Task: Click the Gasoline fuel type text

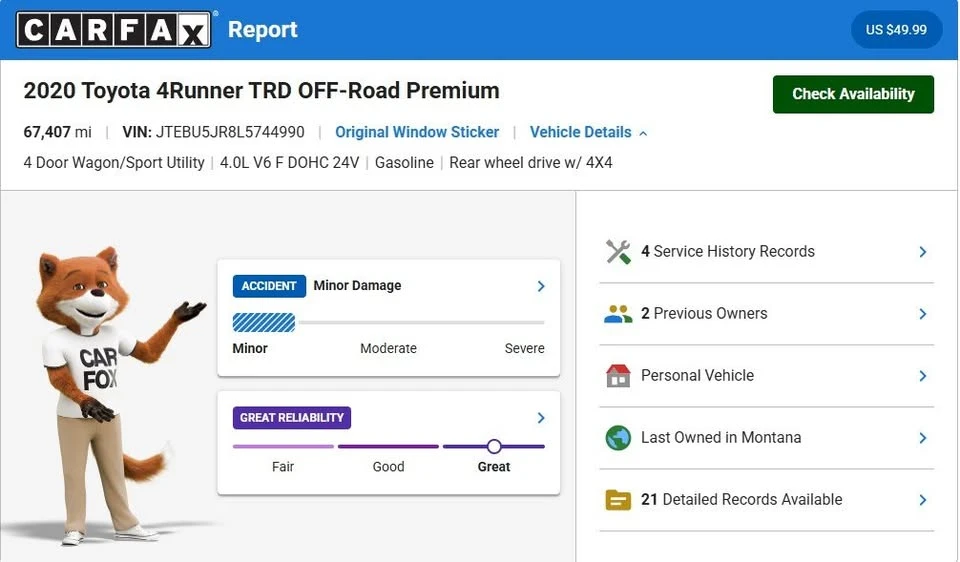Action: click(x=404, y=163)
